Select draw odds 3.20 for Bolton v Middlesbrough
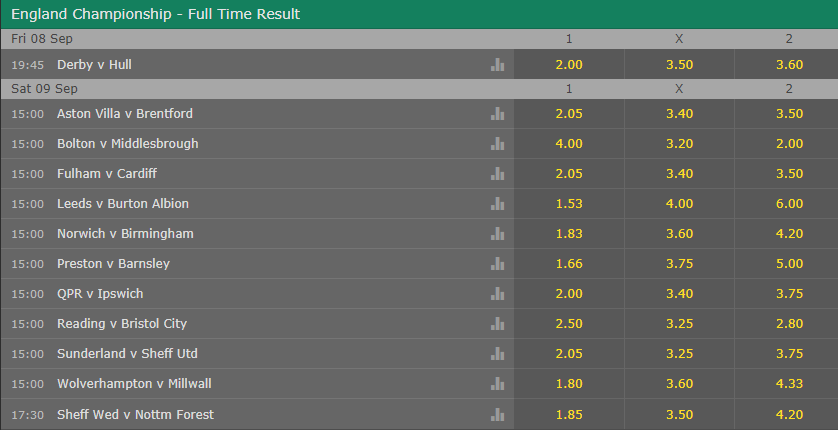 (x=679, y=144)
